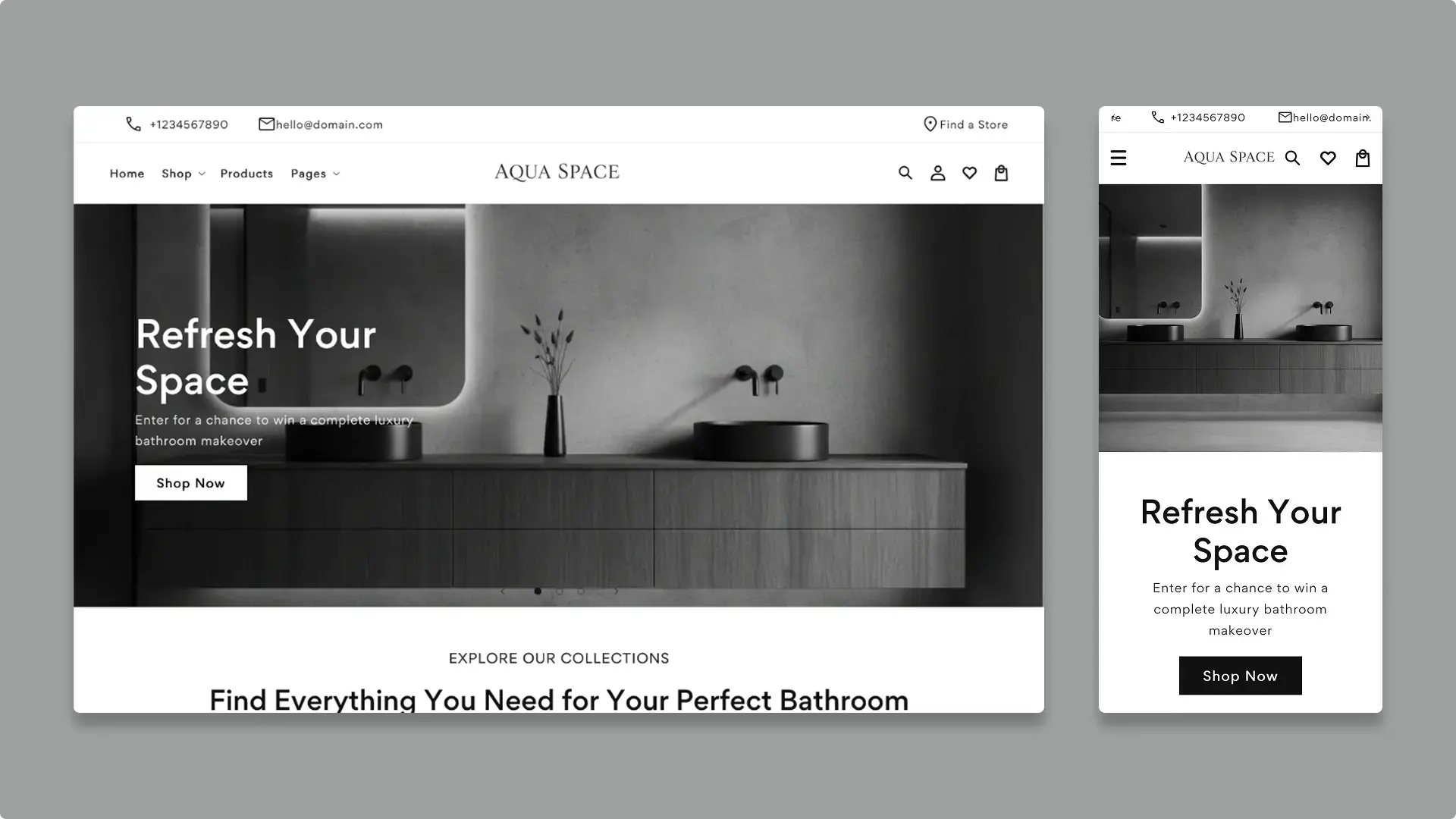Image resolution: width=1456 pixels, height=819 pixels.
Task: Open the Products menu item
Action: (246, 174)
